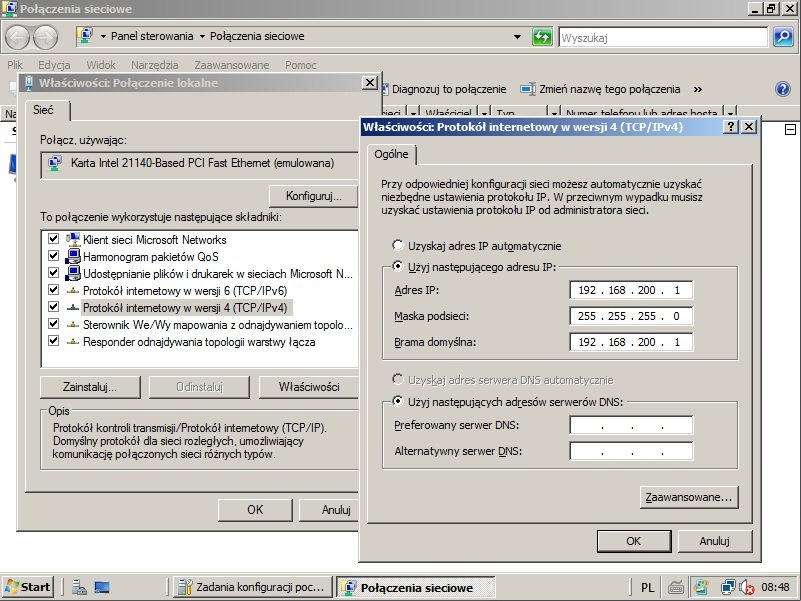Image resolution: width=801 pixels, height=601 pixels.
Task: Cancel the TCP/IPv4 properties dialog
Action: pos(714,541)
